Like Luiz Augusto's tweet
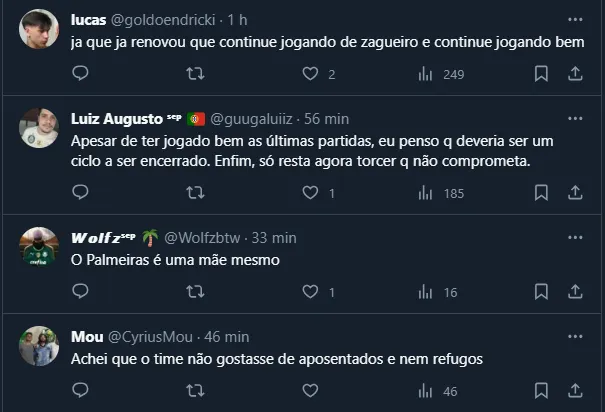Screen dimensions: 605x412 pyautogui.click(x=310, y=192)
